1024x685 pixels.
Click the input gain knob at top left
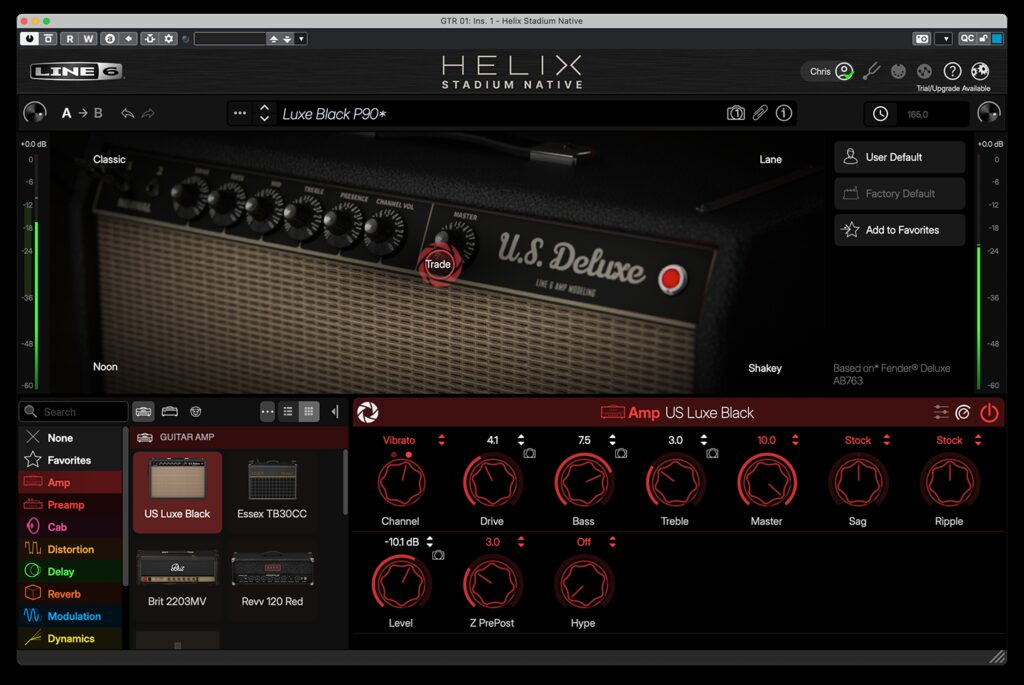(x=35, y=113)
